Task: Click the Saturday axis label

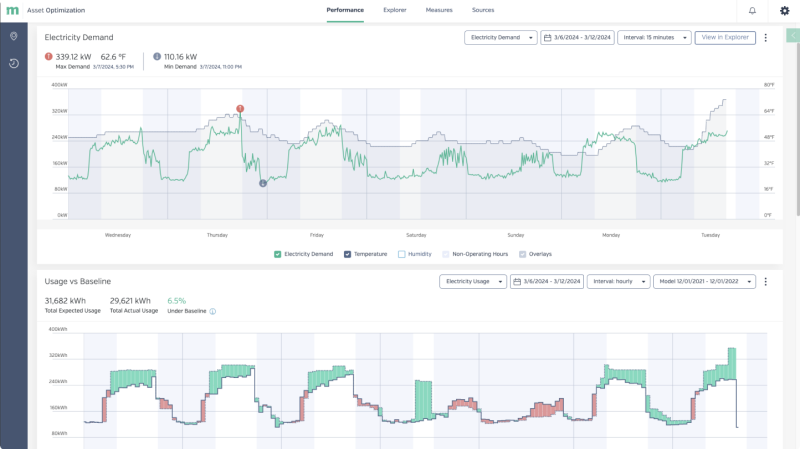Action: [416, 235]
